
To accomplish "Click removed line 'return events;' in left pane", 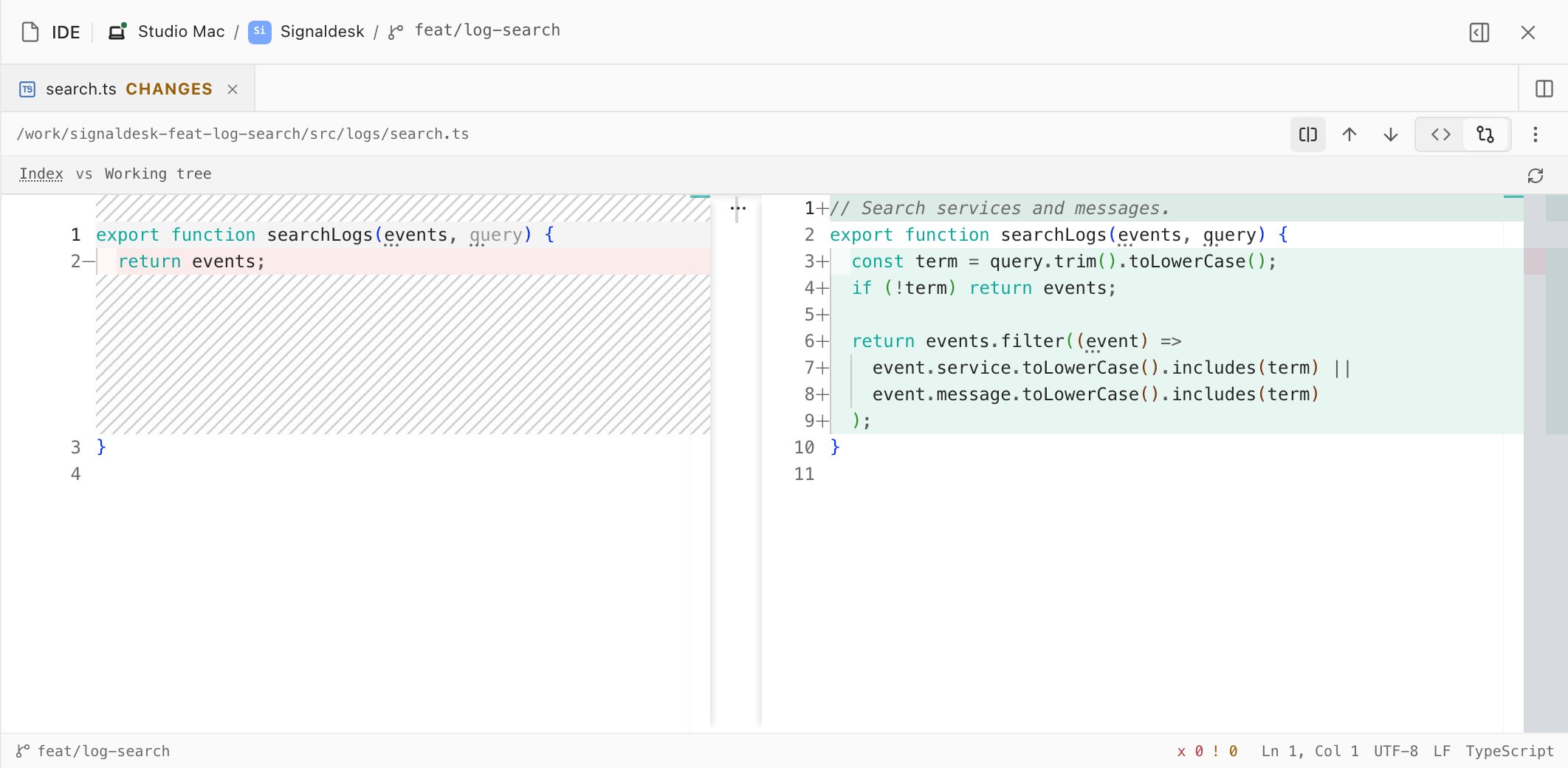I will [403, 261].
